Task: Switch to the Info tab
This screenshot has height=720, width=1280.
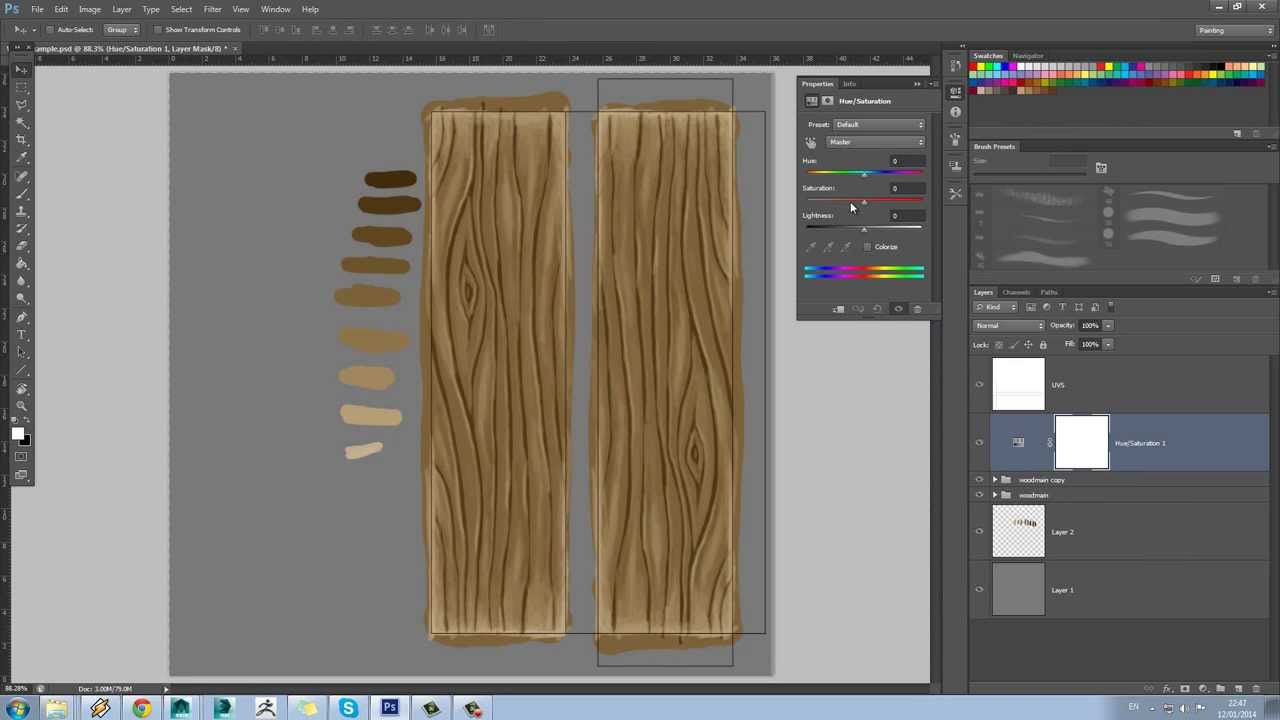Action: 849,84
